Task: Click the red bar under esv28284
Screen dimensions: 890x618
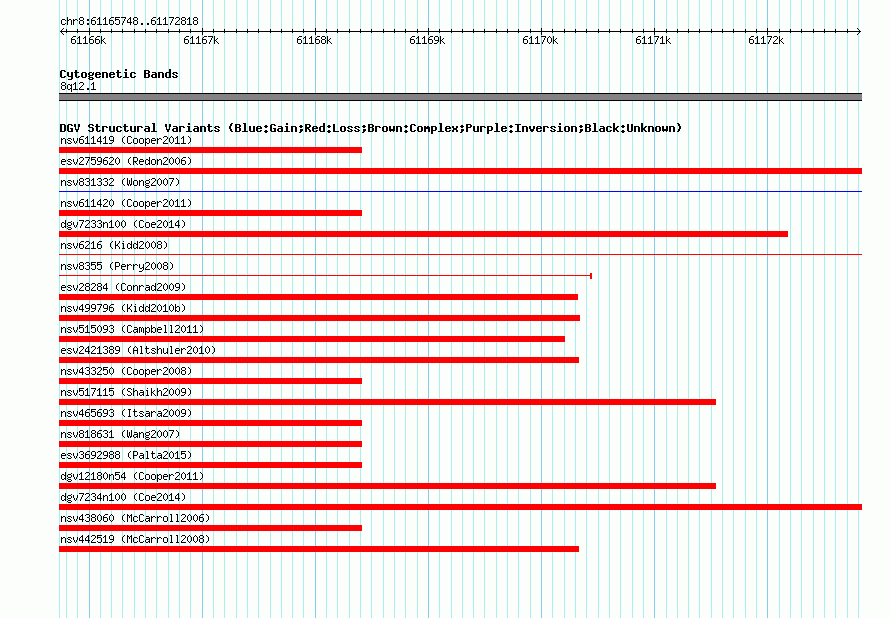Action: (318, 297)
